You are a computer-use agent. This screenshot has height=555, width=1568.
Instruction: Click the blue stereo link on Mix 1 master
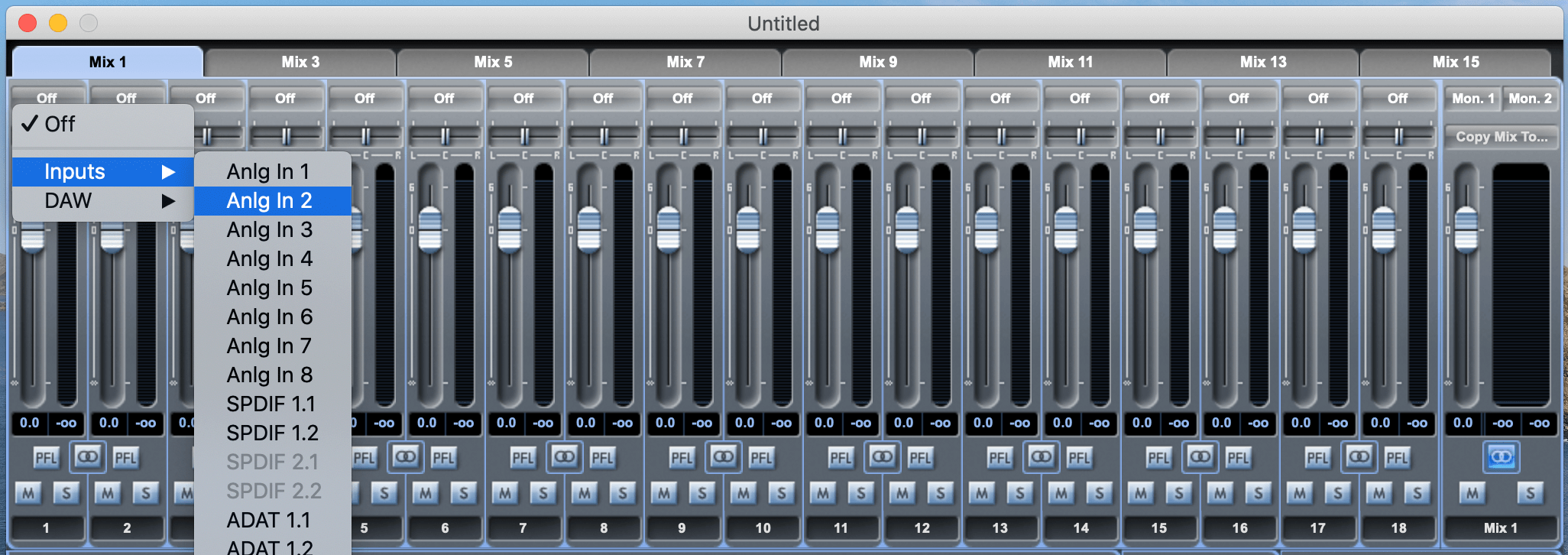pos(1501,457)
